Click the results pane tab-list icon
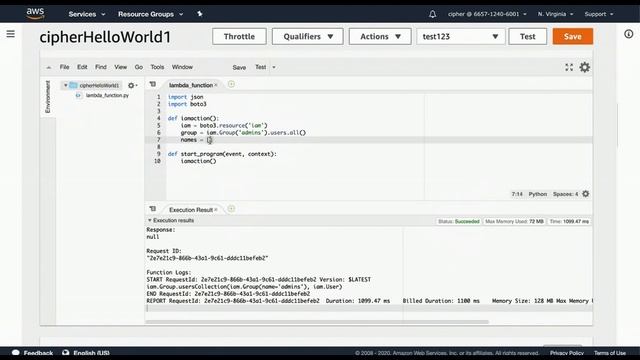640x360 pixels. point(153,209)
